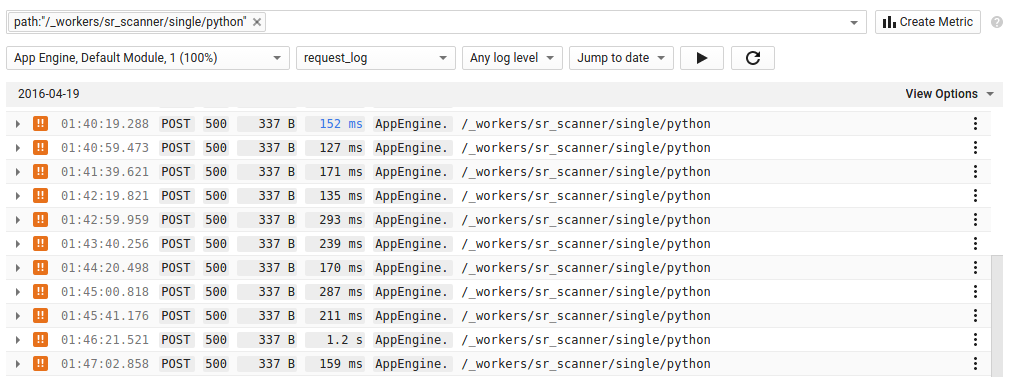The height and width of the screenshot is (377, 1010).
Task: Open the three-dot menu for the 01:47:02.858 entry
Action: (x=976, y=363)
